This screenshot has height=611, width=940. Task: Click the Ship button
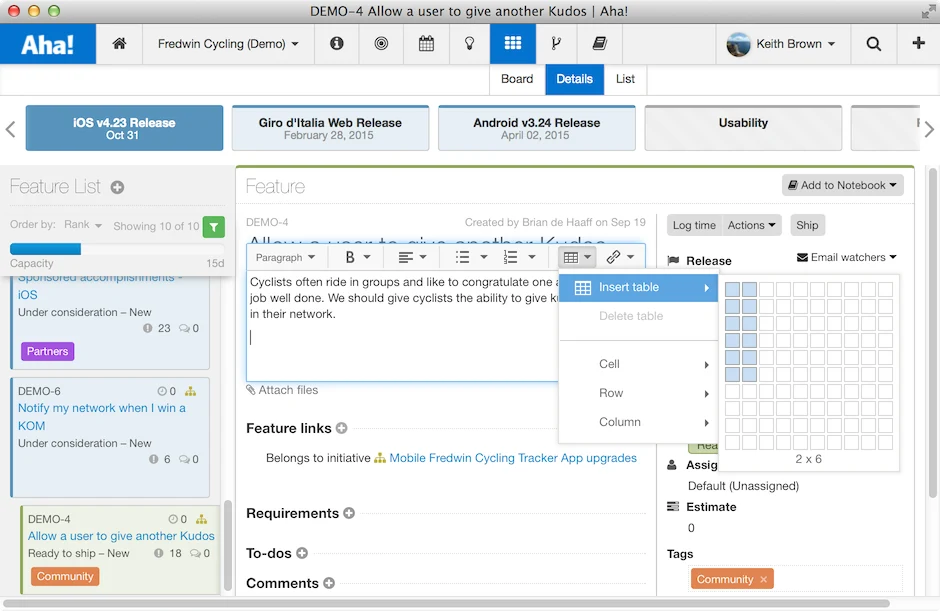[807, 225]
